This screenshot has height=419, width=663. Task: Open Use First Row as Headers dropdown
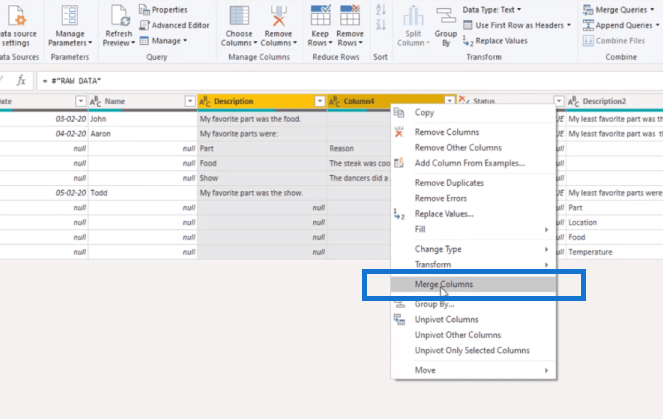(517, 25)
